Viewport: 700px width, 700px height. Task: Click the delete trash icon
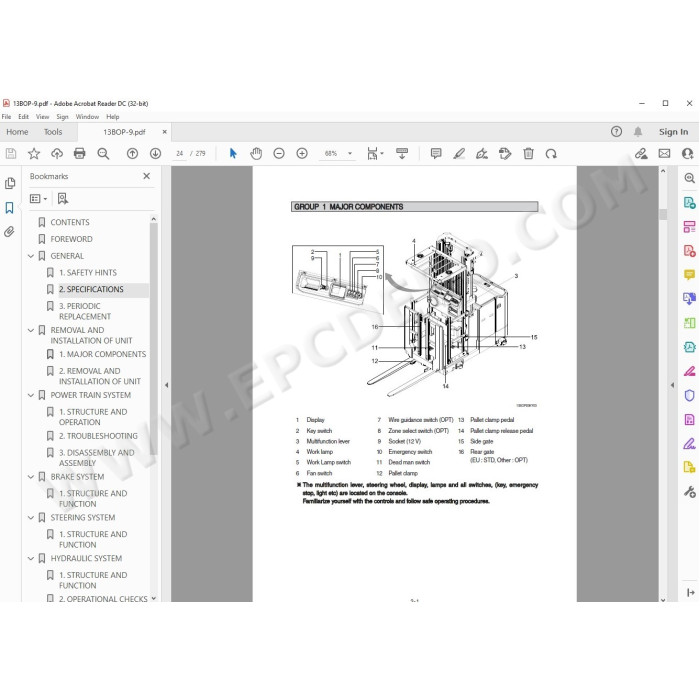(x=529, y=154)
